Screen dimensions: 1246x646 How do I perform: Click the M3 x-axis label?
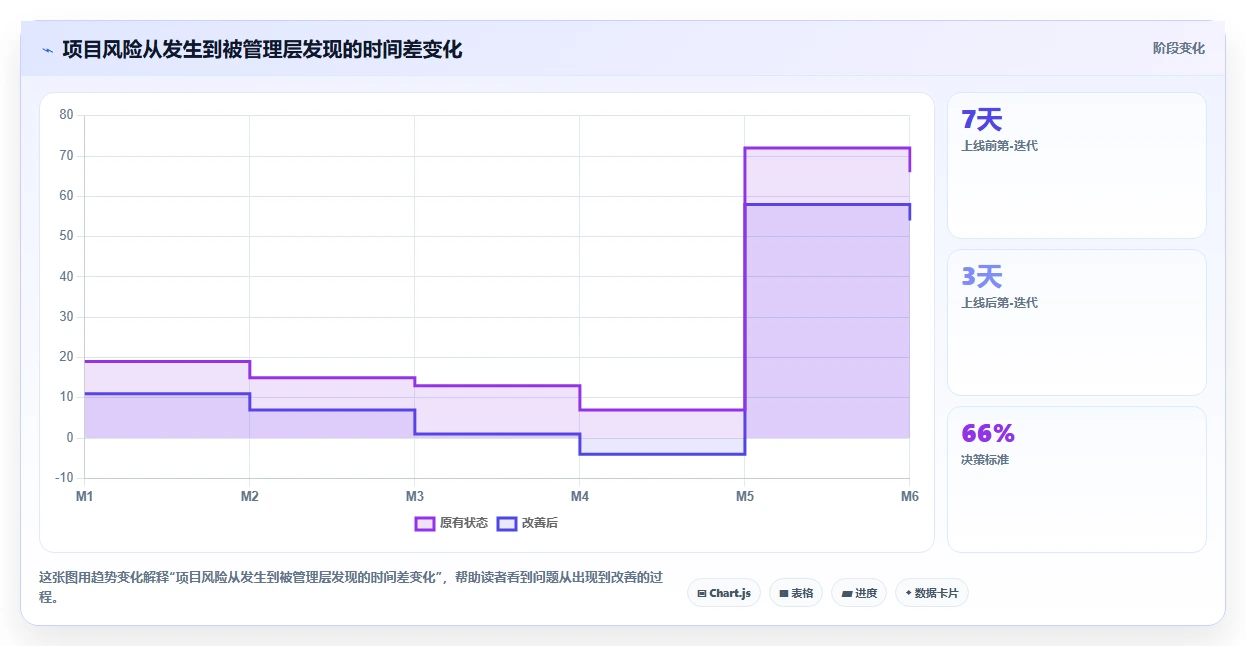tap(415, 496)
